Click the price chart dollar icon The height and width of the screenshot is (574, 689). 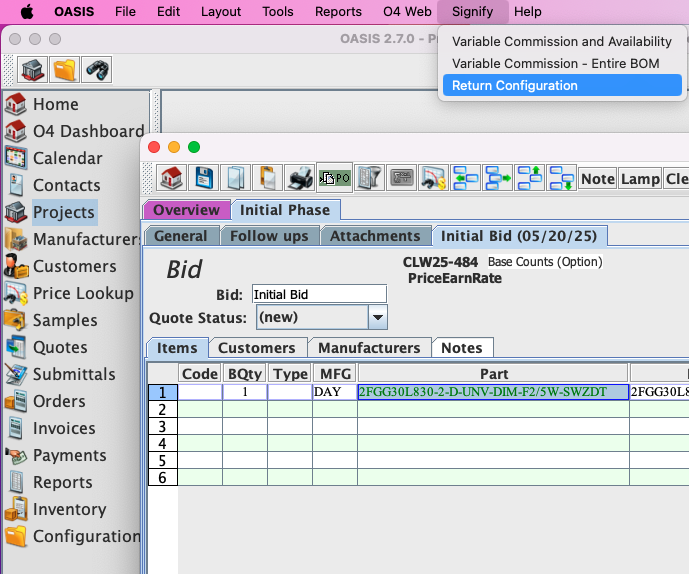433,178
